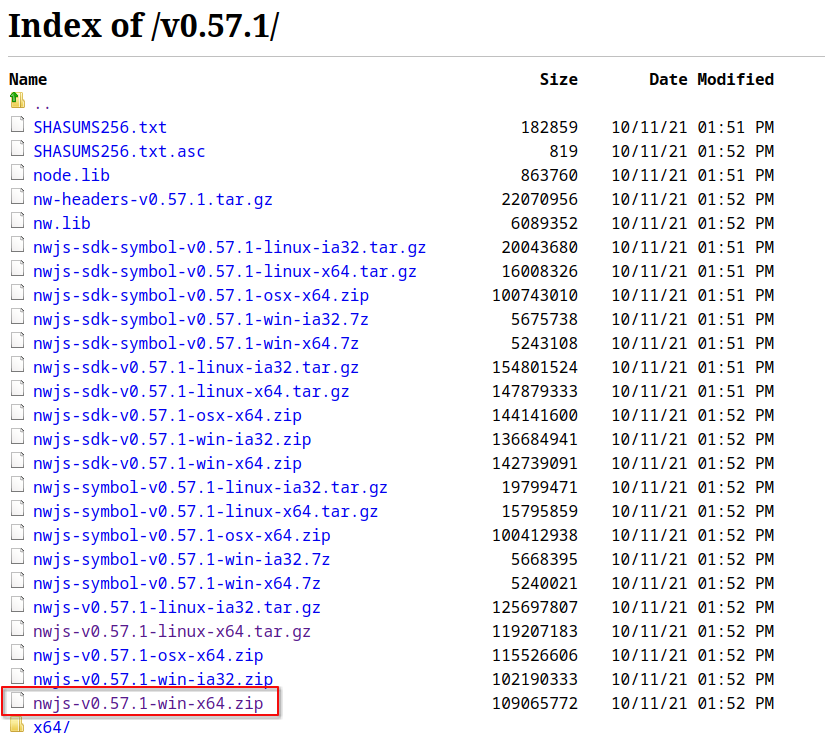
Task: Click file icon beside nwjs-sdk-symbol linux-ia32 tarball
Action: tap(17, 244)
